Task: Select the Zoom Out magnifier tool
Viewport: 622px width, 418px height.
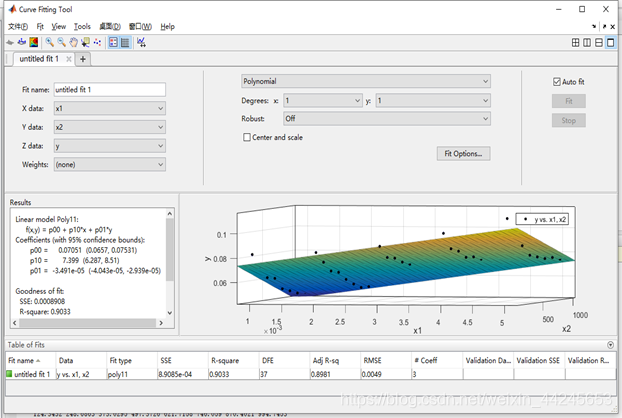Action: click(x=61, y=42)
